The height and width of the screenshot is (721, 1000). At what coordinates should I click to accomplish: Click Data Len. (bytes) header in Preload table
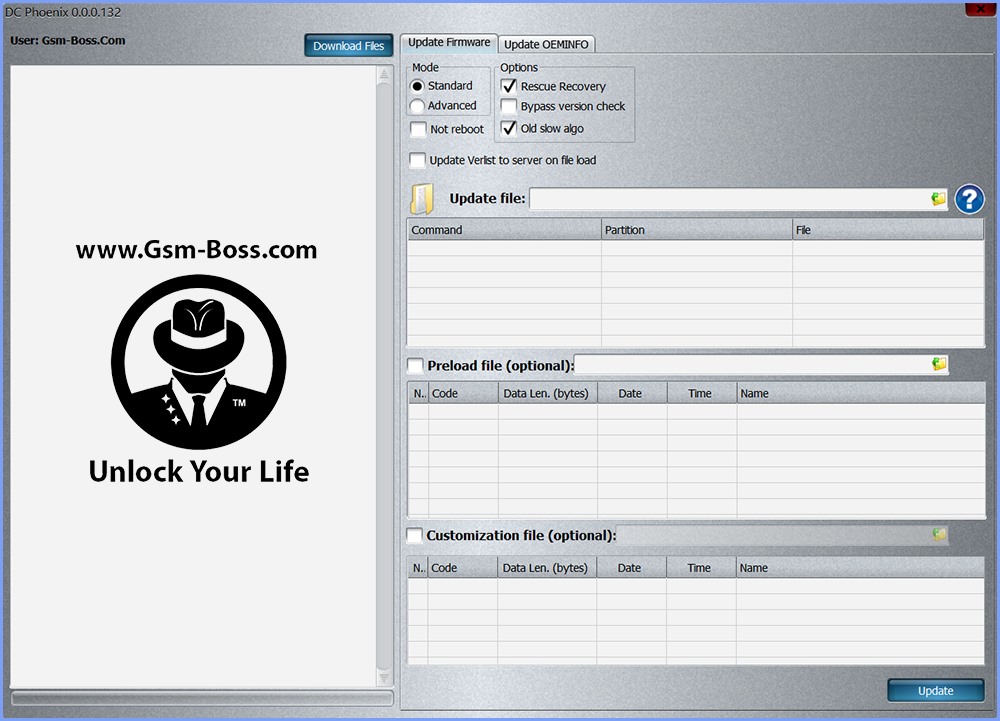point(548,393)
